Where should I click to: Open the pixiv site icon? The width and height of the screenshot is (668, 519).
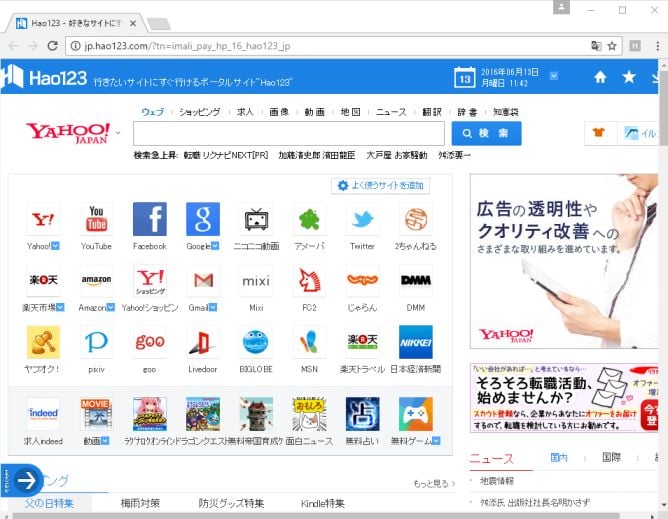[x=96, y=342]
